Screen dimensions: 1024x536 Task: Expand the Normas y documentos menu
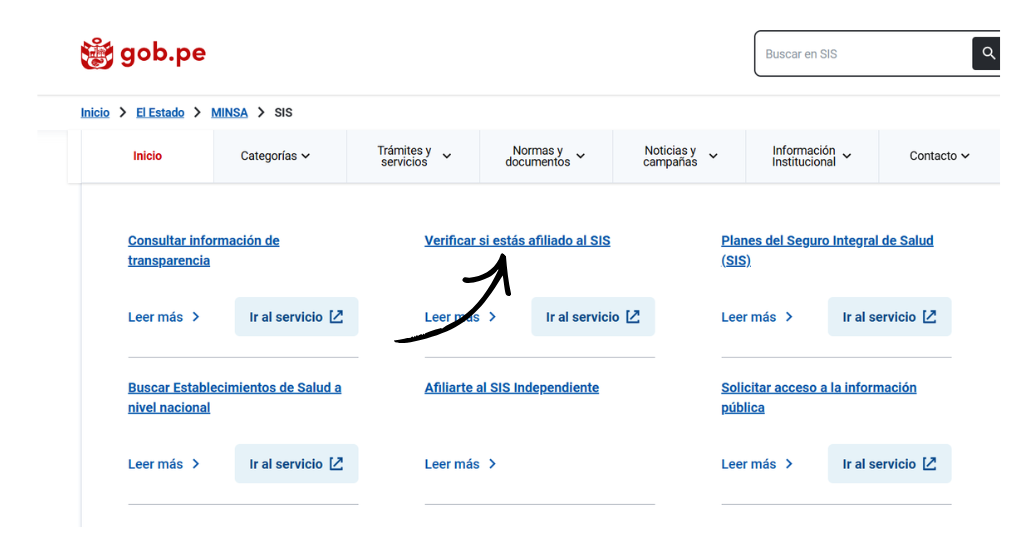pyautogui.click(x=546, y=156)
